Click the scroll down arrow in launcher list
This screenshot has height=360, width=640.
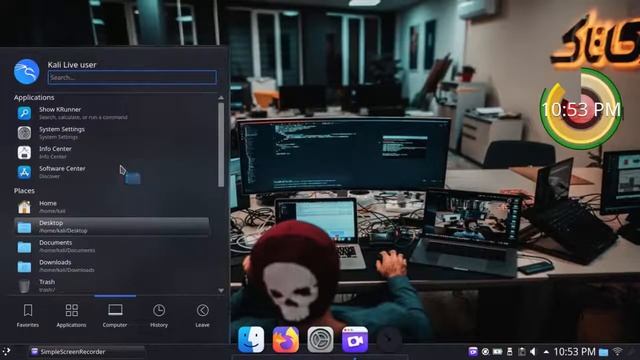point(221,290)
